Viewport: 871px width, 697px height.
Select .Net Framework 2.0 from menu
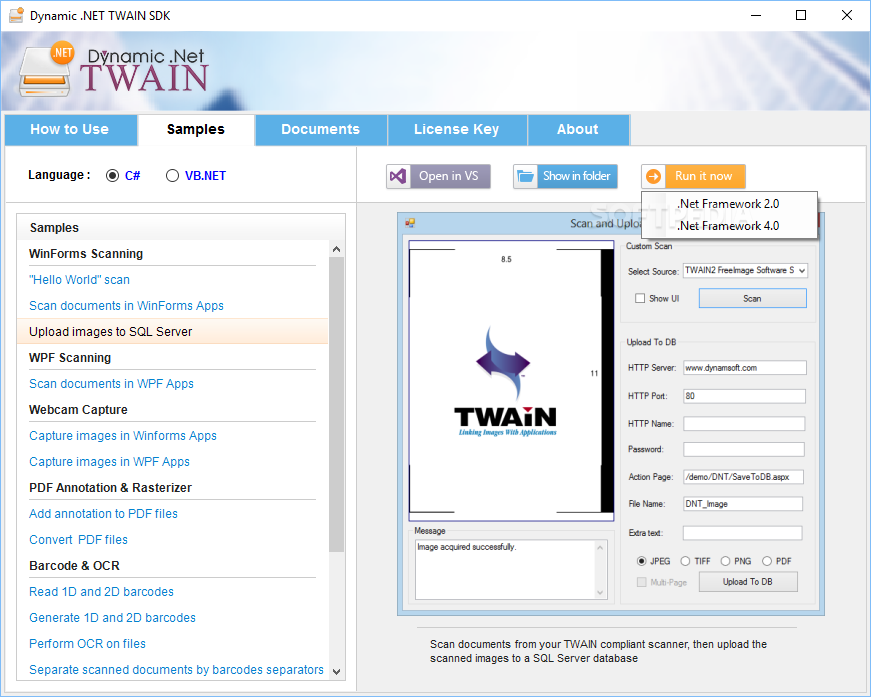(x=729, y=204)
